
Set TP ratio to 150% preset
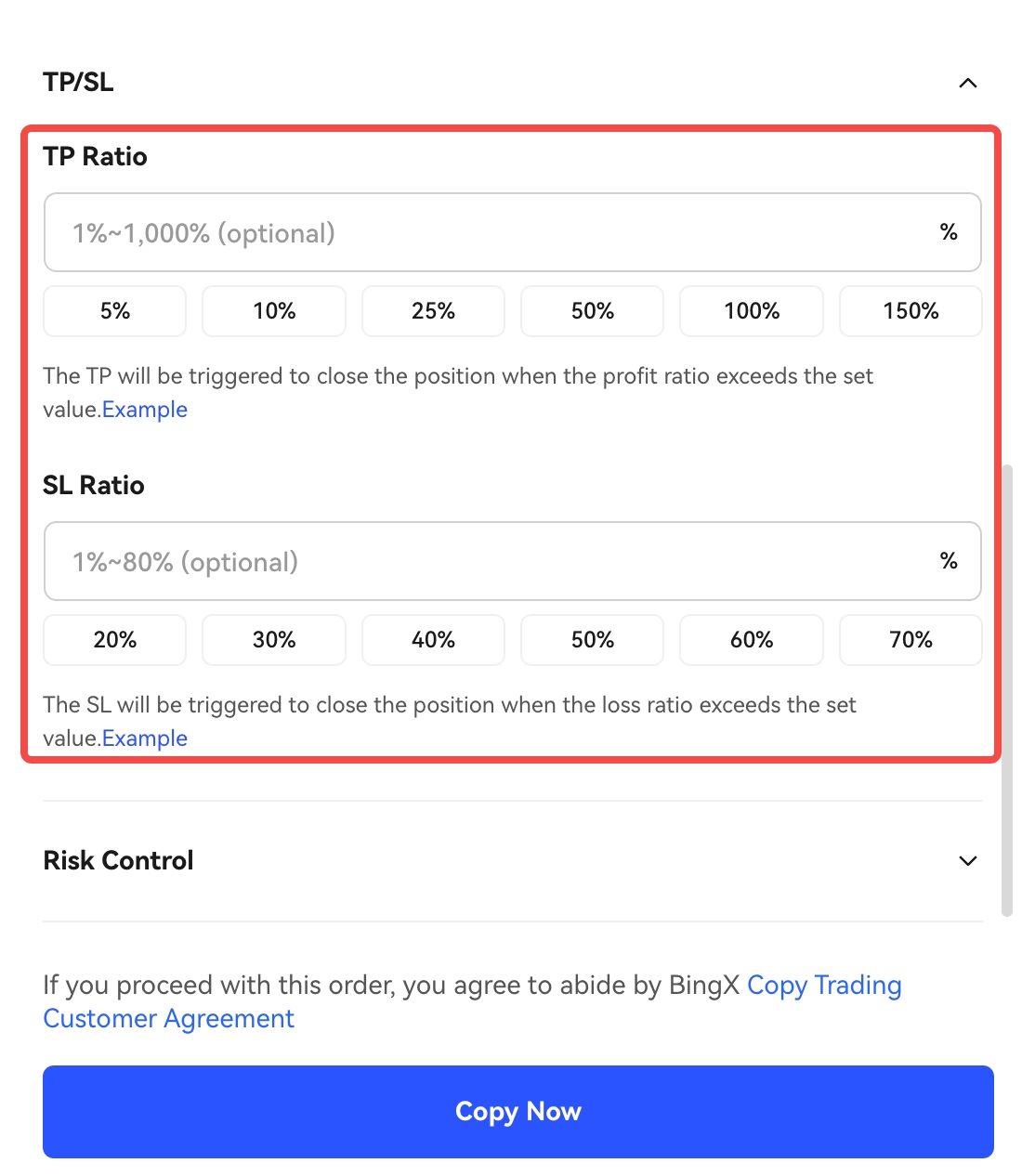click(x=911, y=311)
